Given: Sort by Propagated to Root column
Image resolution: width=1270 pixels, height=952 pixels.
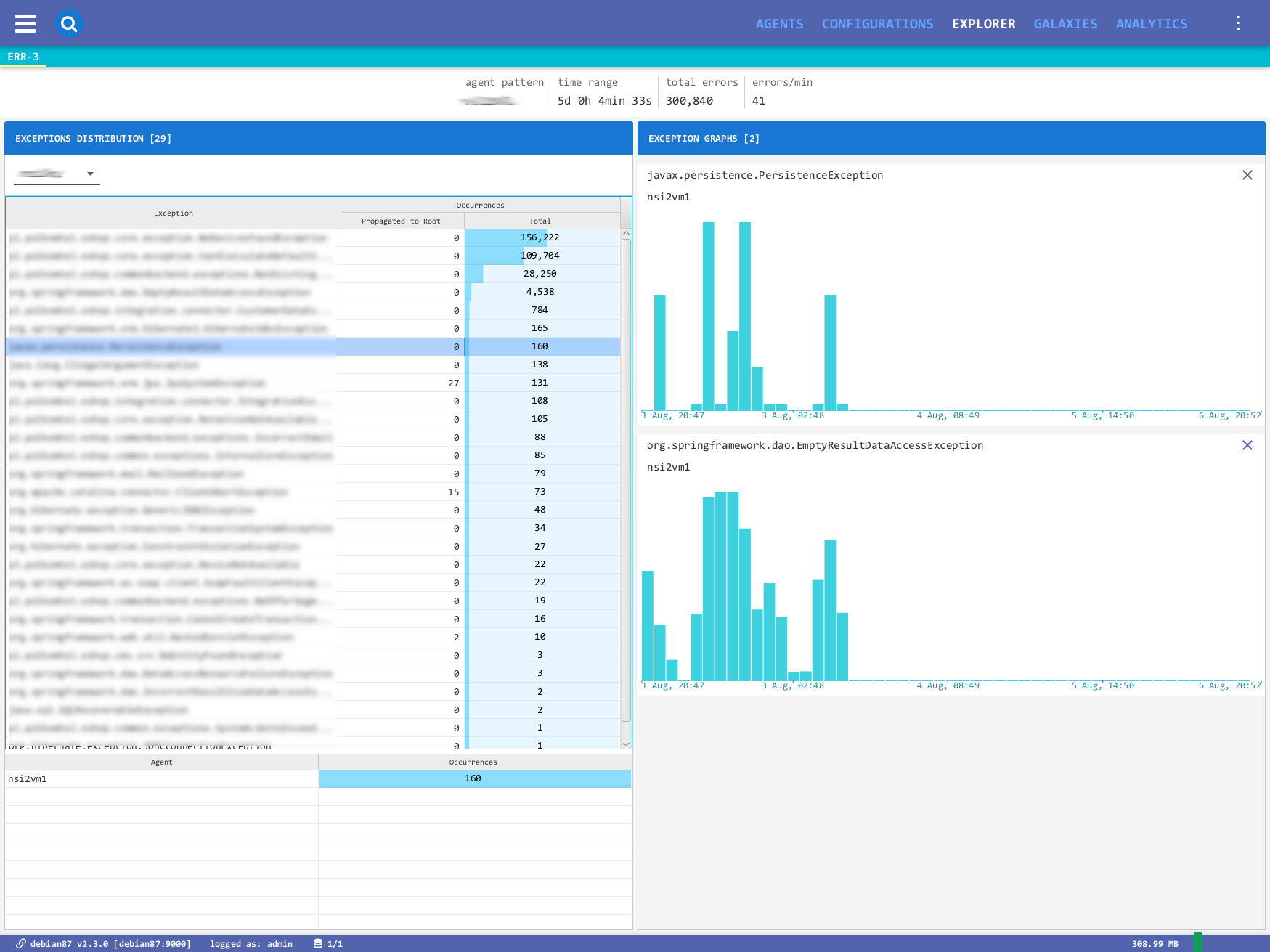Looking at the screenshot, I should pos(402,221).
